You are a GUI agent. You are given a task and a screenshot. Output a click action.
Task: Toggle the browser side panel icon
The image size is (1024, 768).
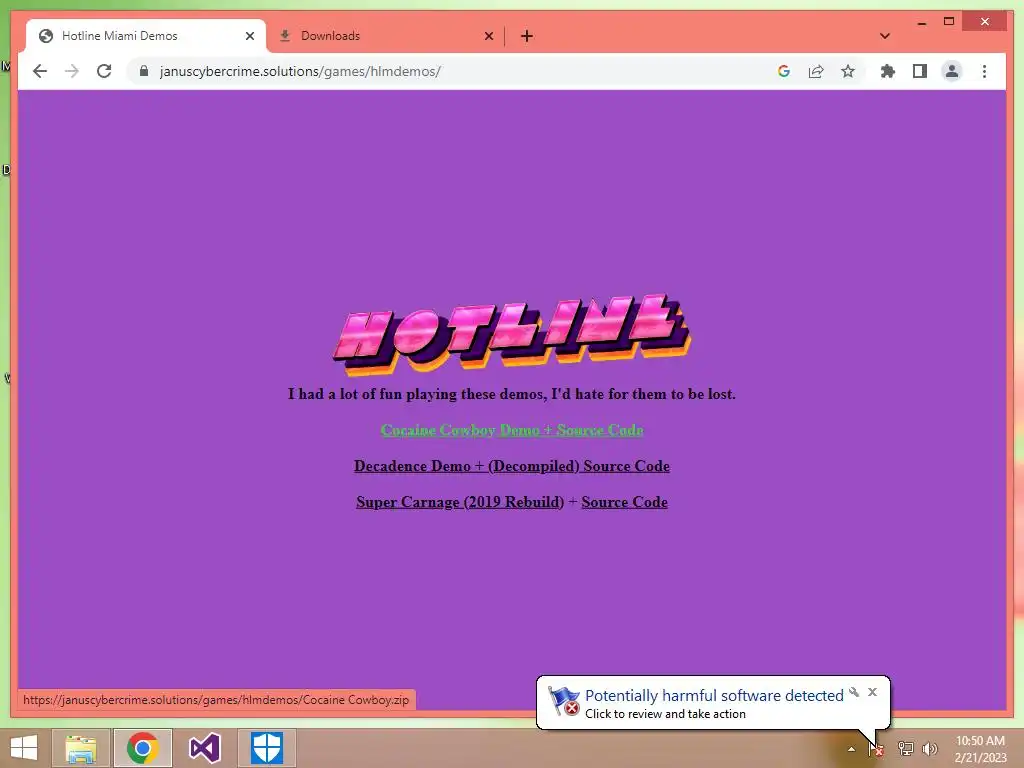coord(920,71)
